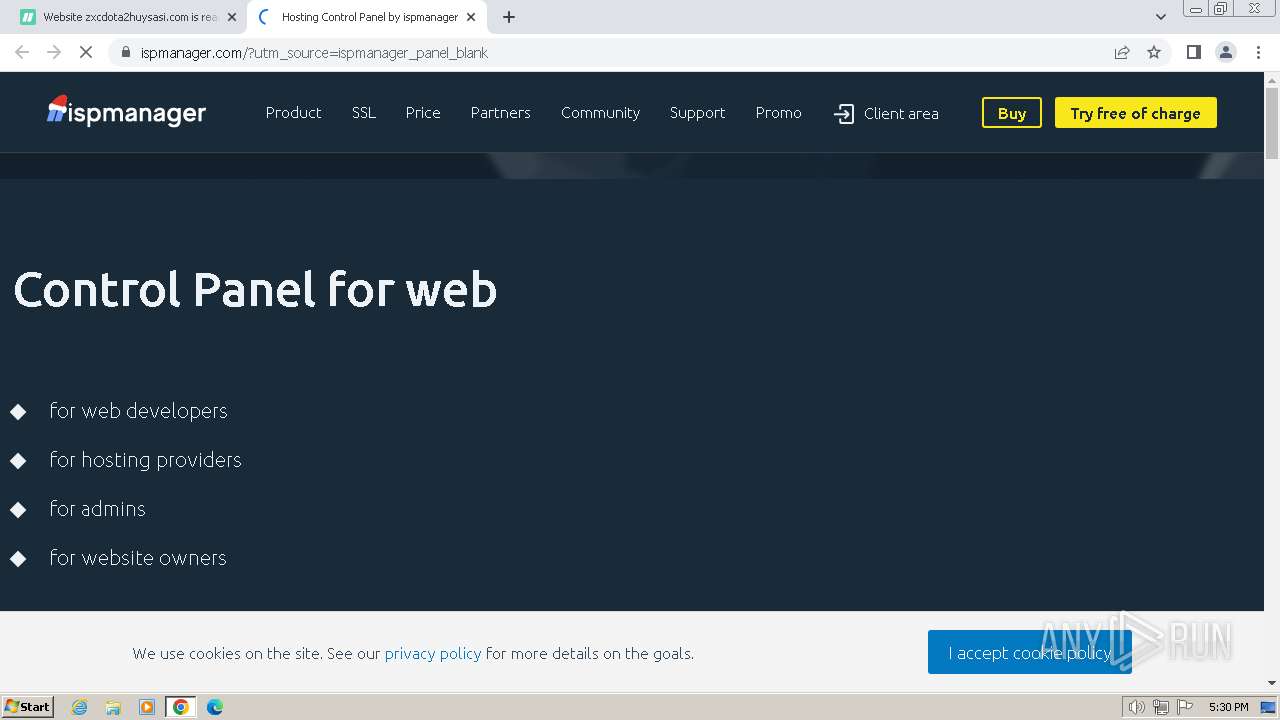1280x720 pixels.
Task: Click 'for admins' list item
Action: (97, 509)
